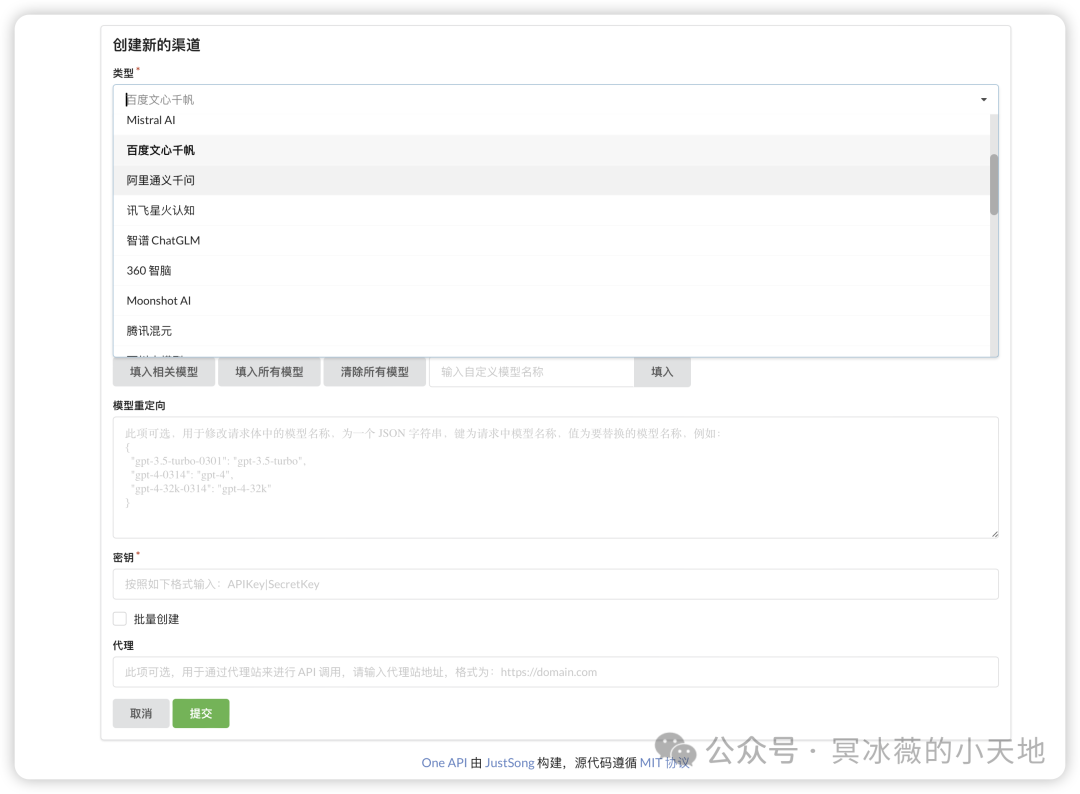Pick 腾讯混元 from dropdown list

(551, 331)
